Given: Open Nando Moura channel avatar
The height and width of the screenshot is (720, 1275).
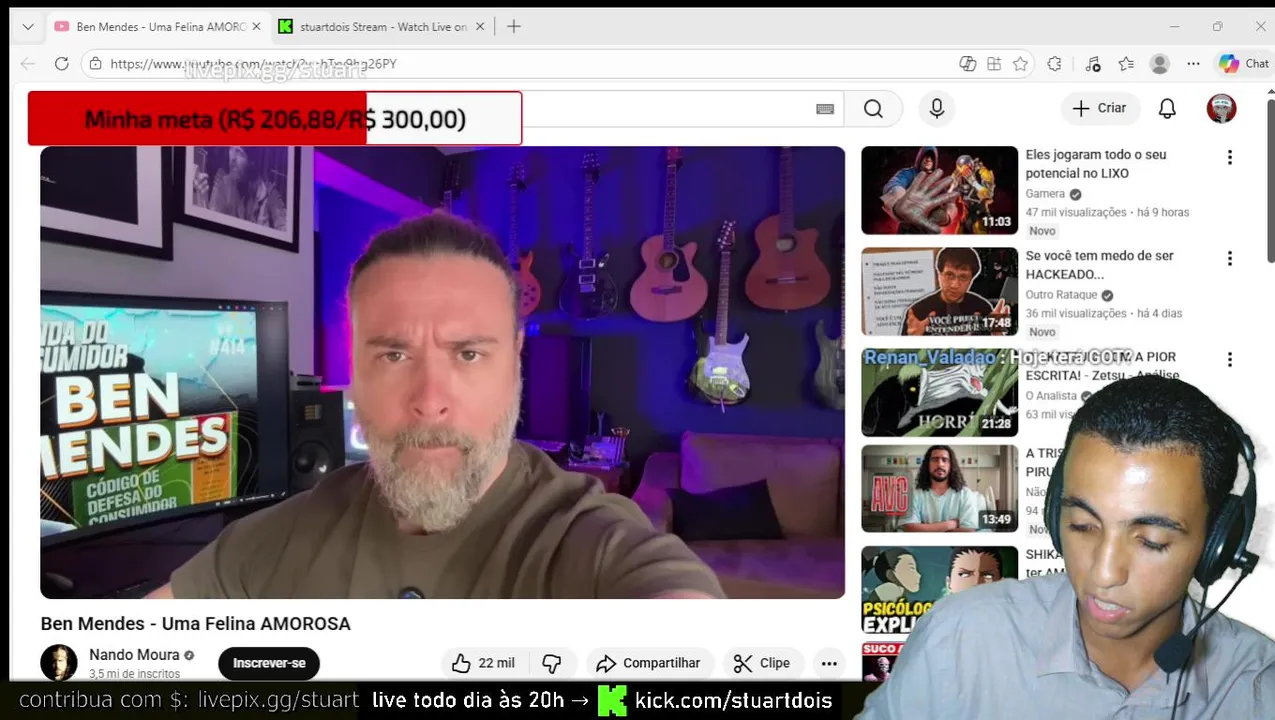Looking at the screenshot, I should [59, 663].
